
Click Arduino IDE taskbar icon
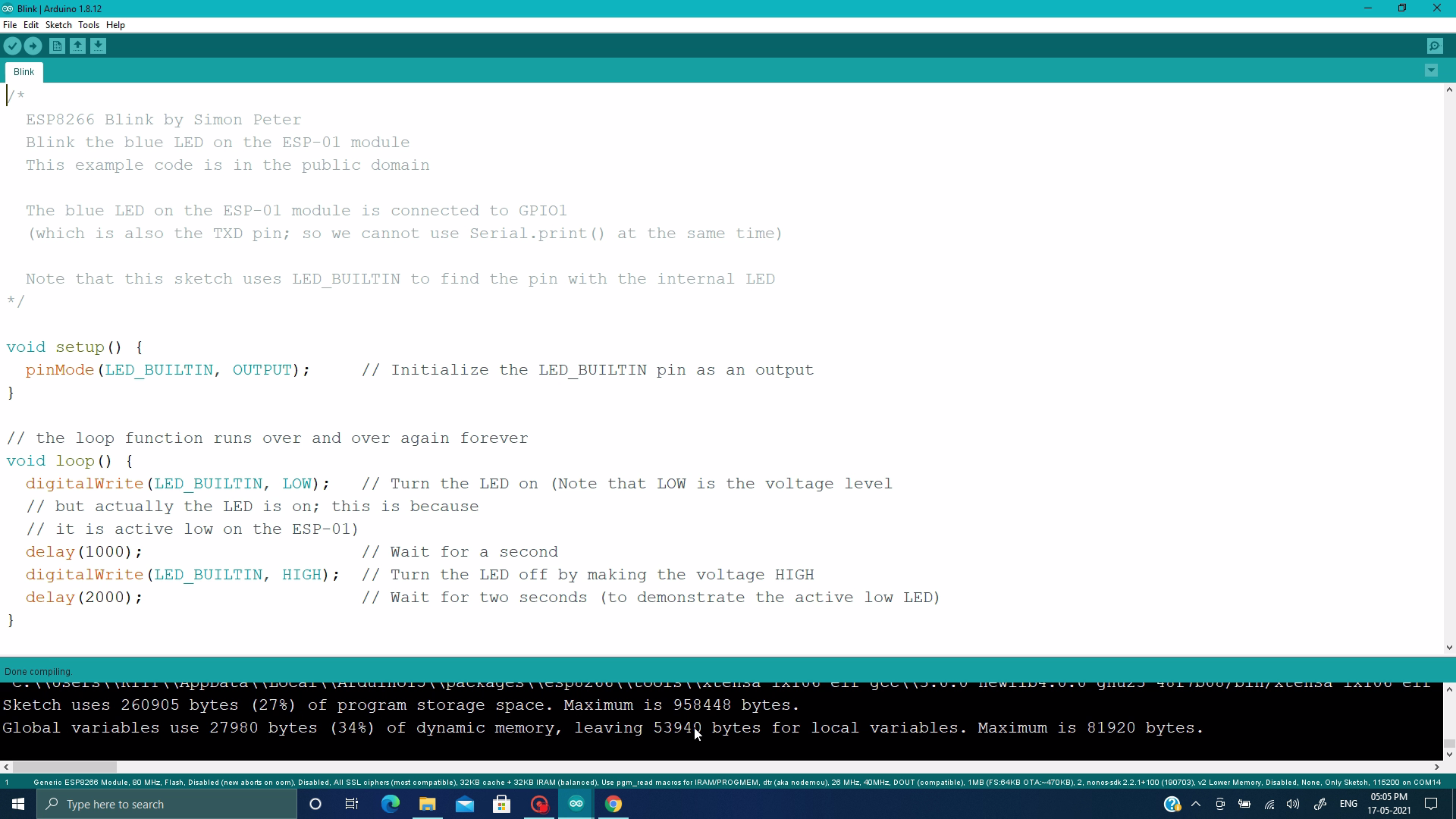pyautogui.click(x=576, y=804)
